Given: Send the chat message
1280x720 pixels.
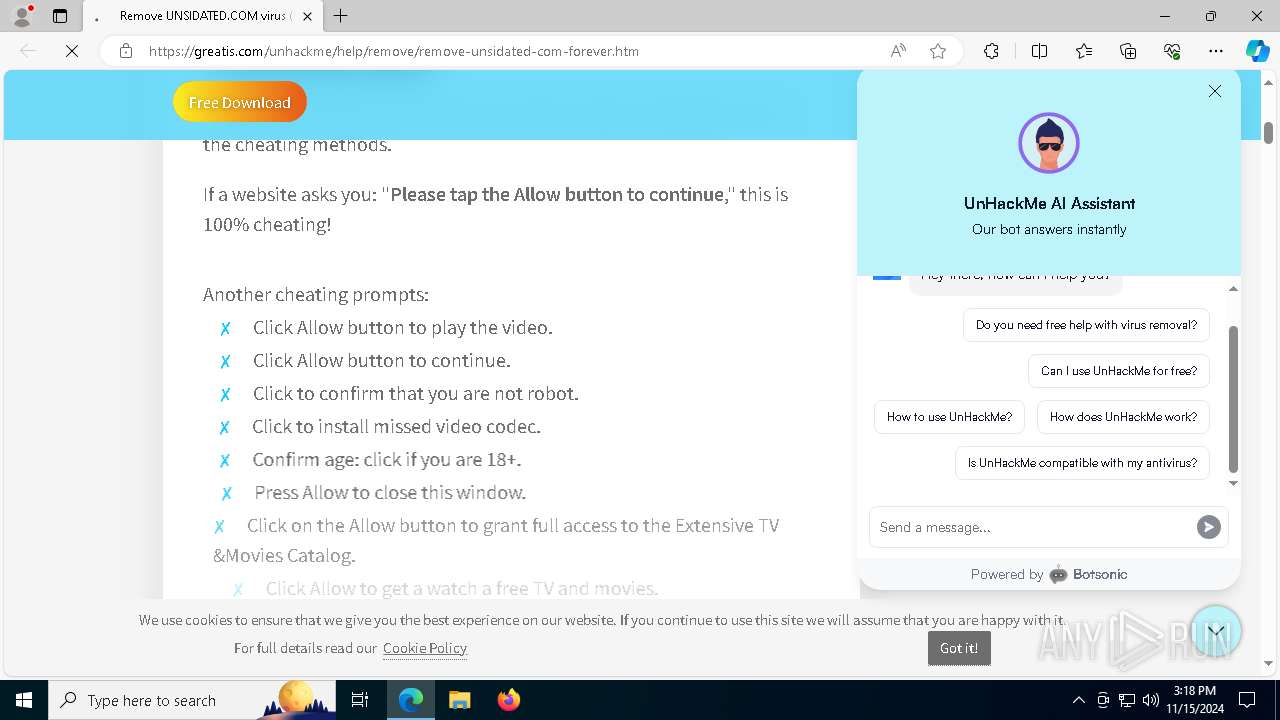Looking at the screenshot, I should click(x=1209, y=527).
